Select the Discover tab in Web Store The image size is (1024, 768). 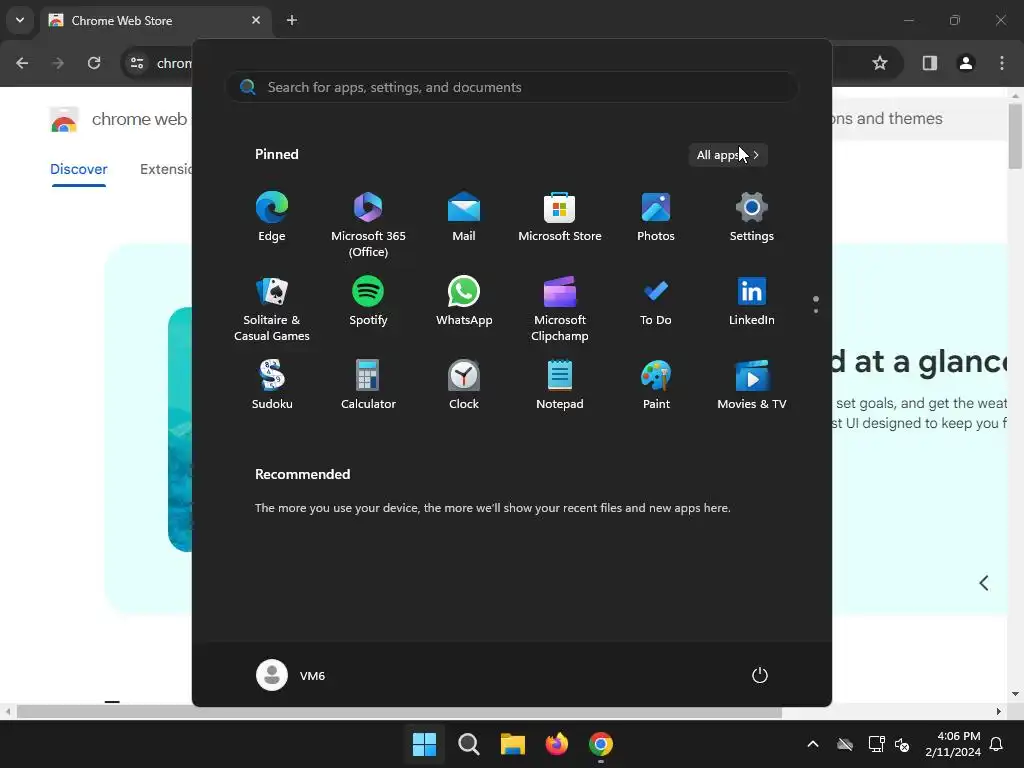point(78,169)
